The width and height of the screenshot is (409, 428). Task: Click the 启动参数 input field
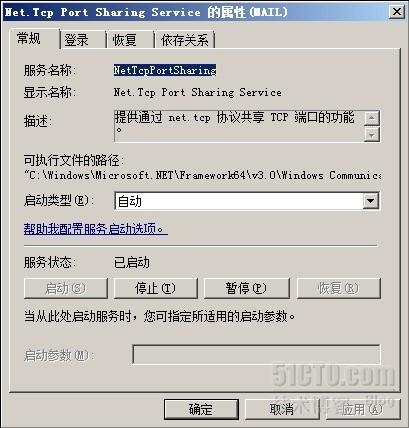point(256,354)
